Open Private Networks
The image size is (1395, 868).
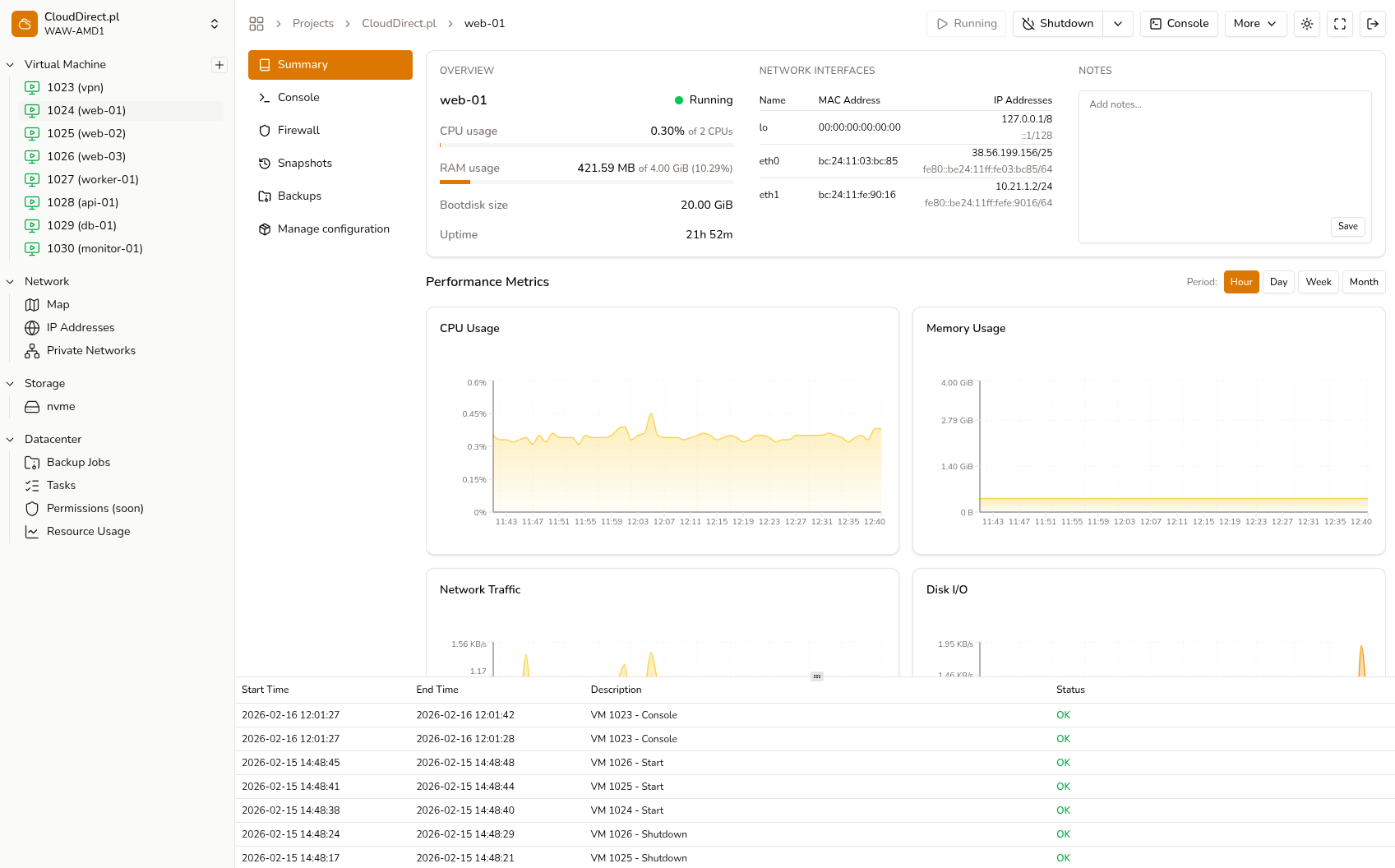pos(90,350)
